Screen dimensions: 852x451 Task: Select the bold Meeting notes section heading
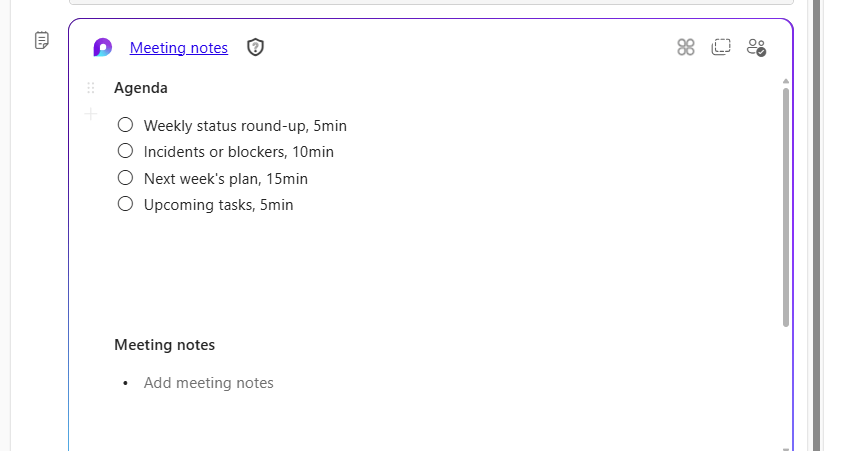(x=164, y=345)
